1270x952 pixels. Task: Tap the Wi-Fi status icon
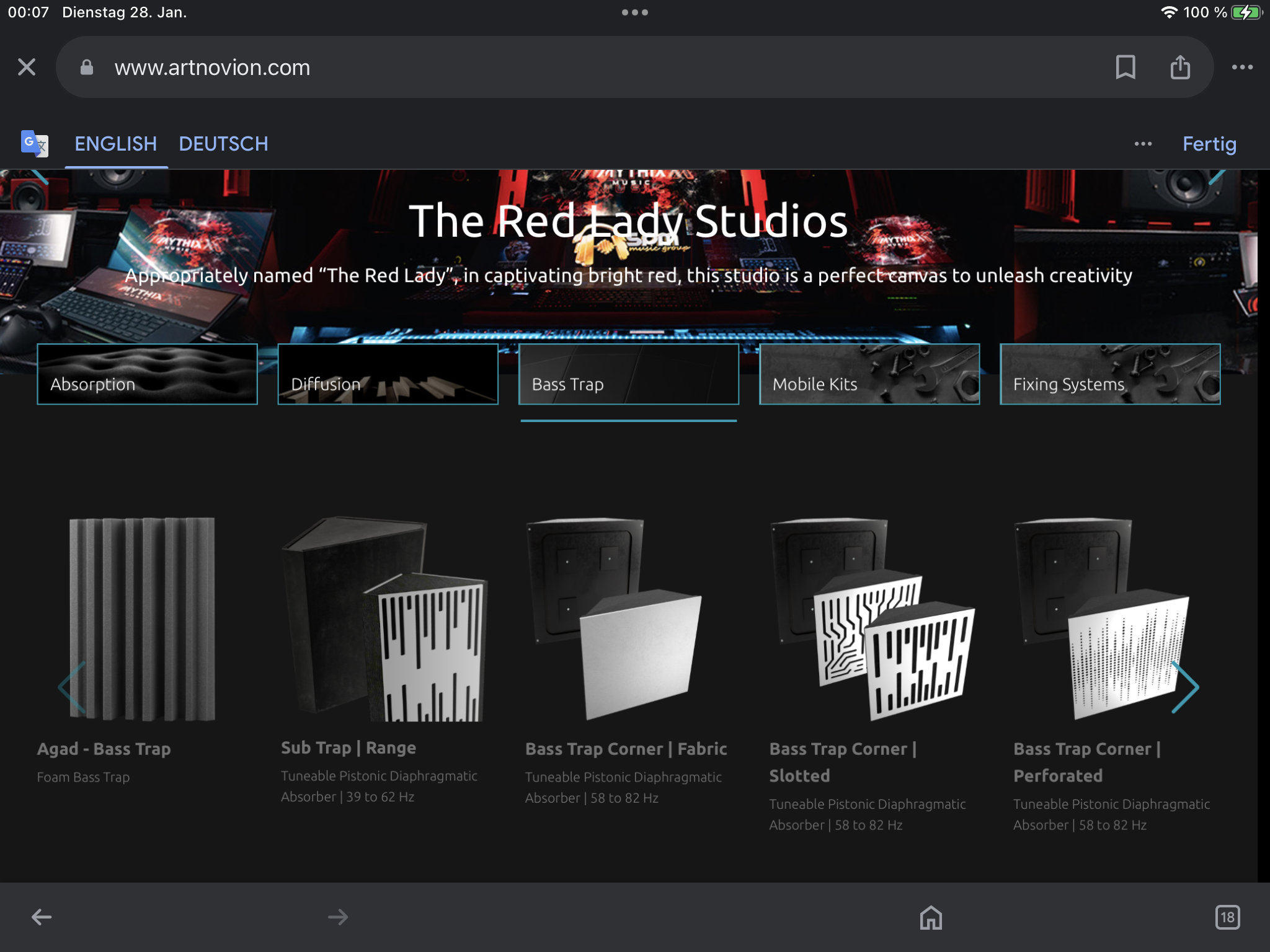click(x=1169, y=12)
